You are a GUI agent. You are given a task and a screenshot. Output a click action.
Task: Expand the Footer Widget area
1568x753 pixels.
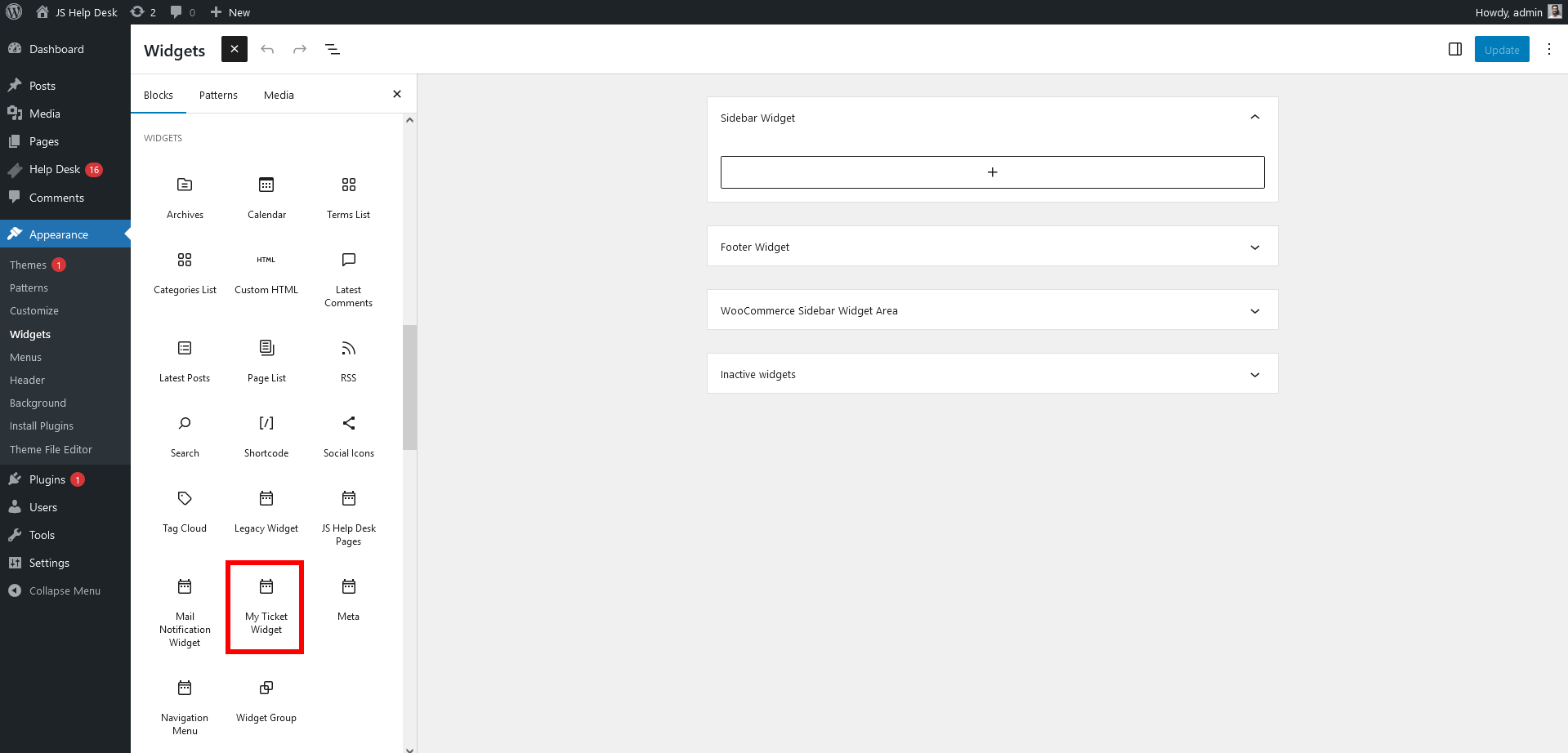(1254, 247)
